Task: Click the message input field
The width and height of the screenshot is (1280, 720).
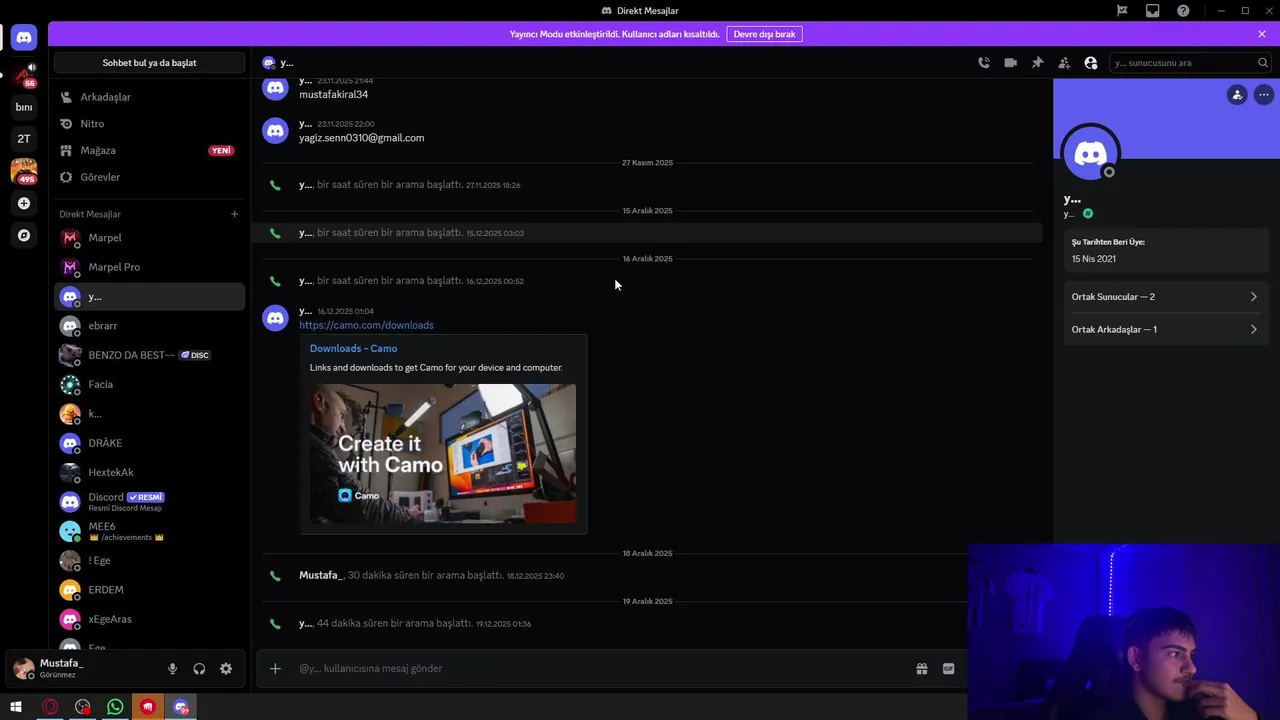Action: (600, 668)
